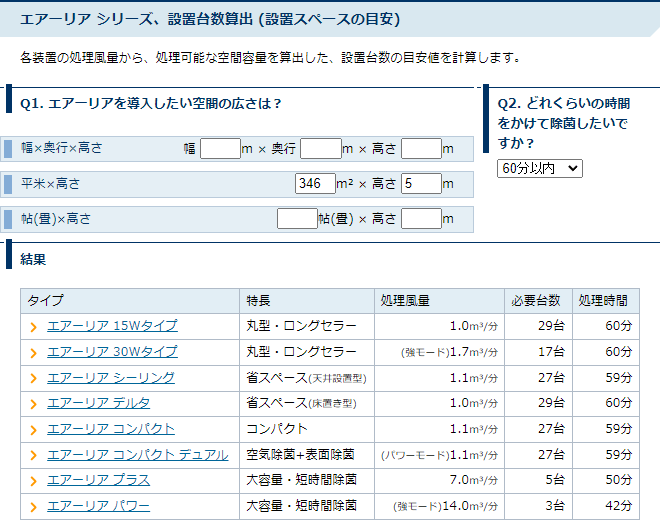Screen dimensions: 660x520
Task: Click the arrow icon beside エアーリア パワー
Action: [34, 506]
